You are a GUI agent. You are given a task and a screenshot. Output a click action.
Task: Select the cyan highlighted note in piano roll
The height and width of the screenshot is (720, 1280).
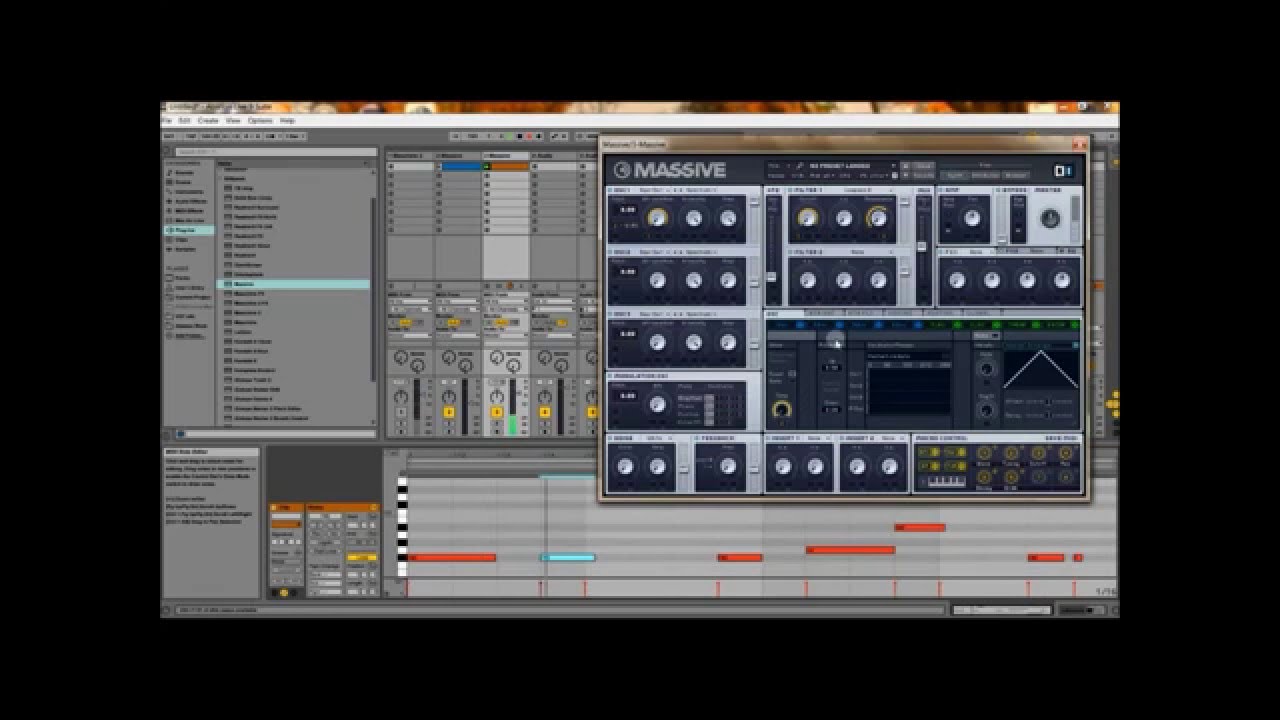click(568, 557)
